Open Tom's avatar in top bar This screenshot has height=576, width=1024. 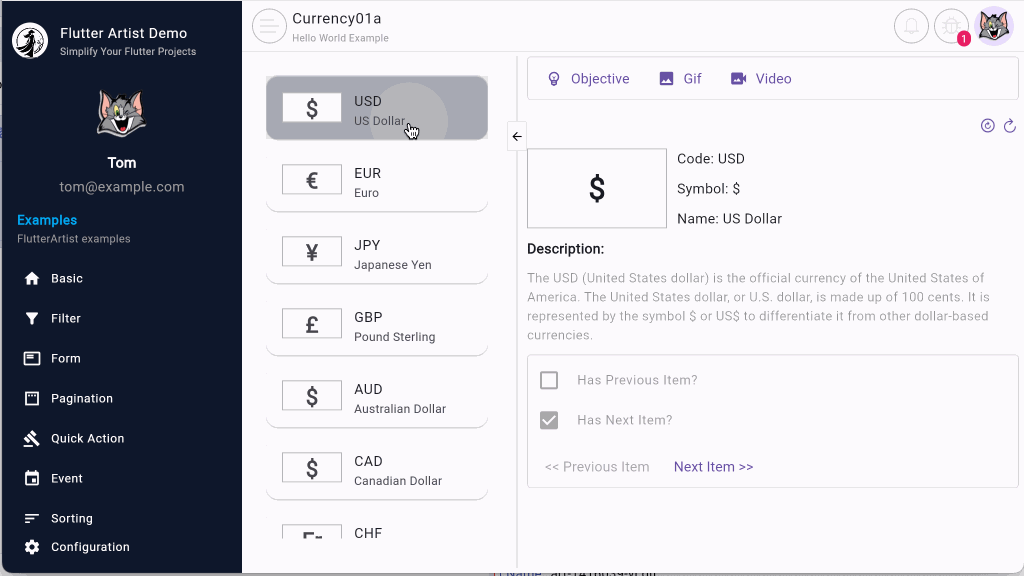click(994, 26)
